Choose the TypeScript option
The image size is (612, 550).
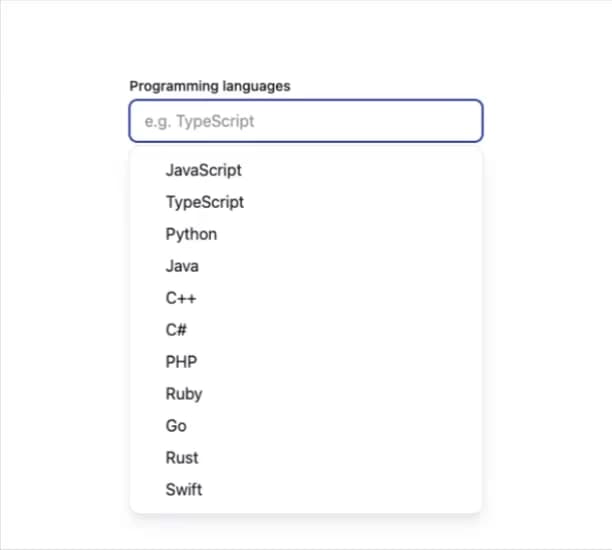coord(306,202)
